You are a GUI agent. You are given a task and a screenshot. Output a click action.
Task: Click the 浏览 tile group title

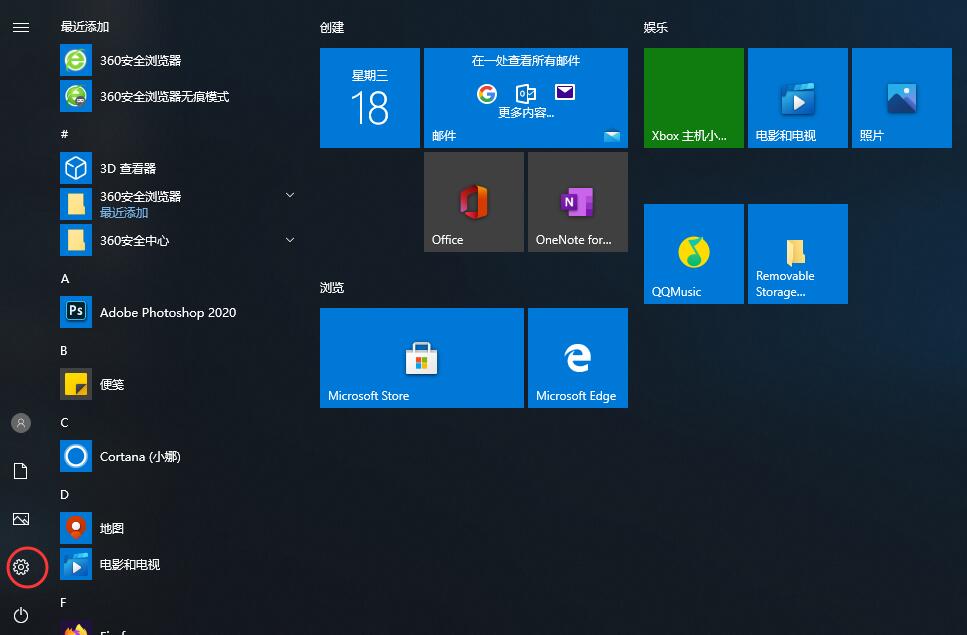tap(332, 287)
